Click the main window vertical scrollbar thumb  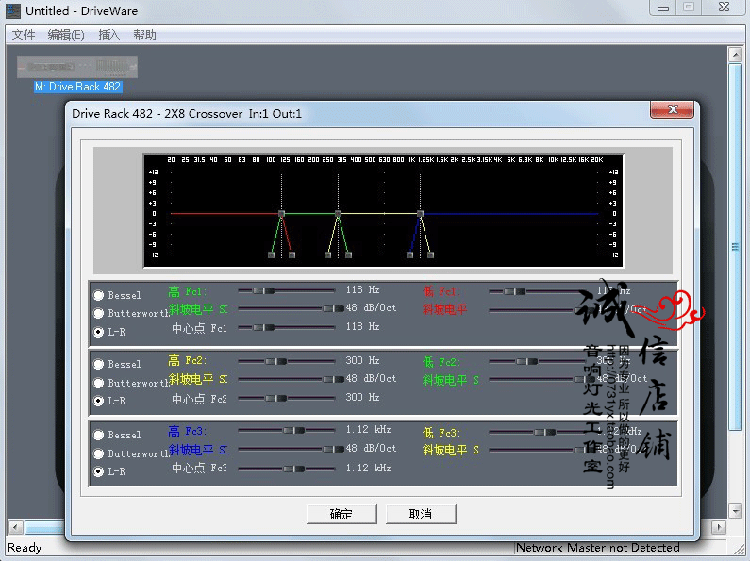(x=735, y=247)
